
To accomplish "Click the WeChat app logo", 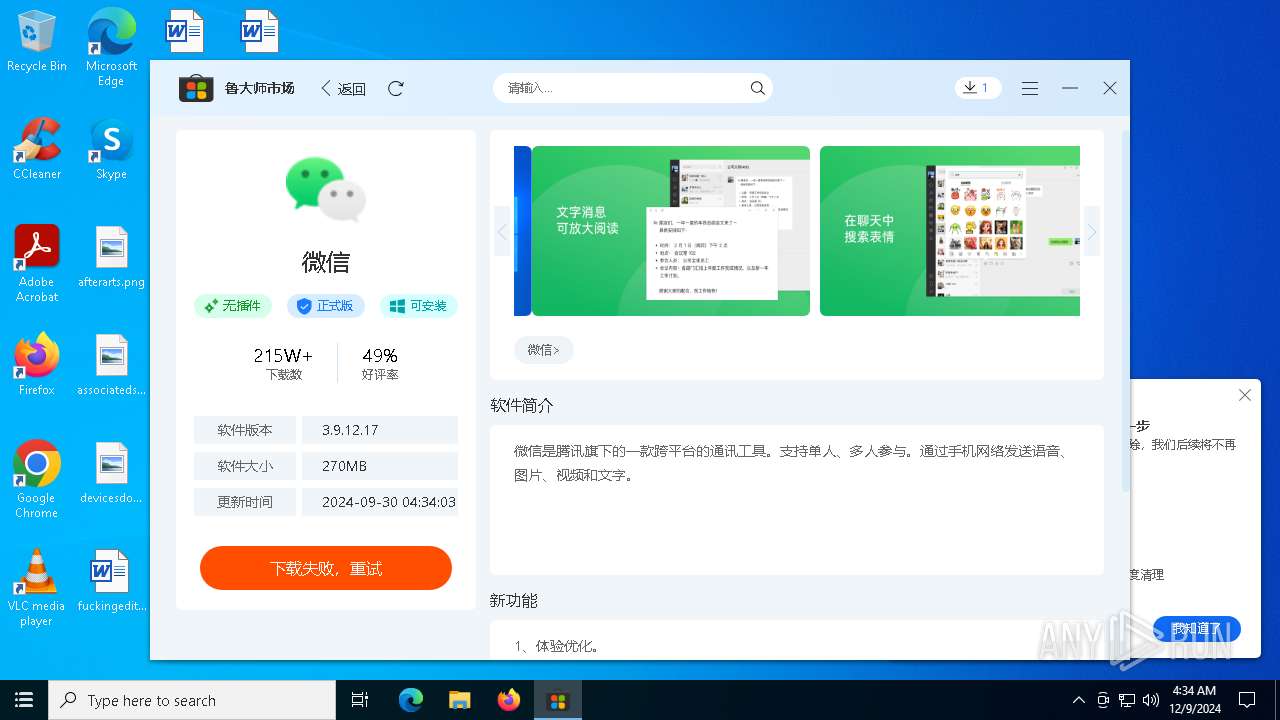I will 326,188.
